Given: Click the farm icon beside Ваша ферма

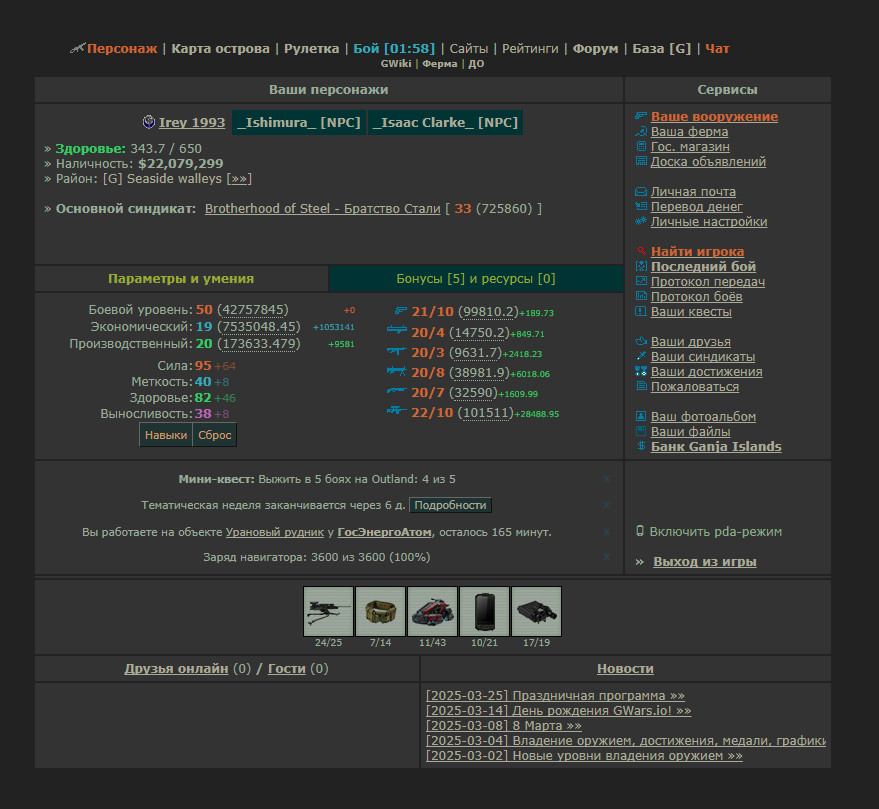Looking at the screenshot, I should 641,131.
